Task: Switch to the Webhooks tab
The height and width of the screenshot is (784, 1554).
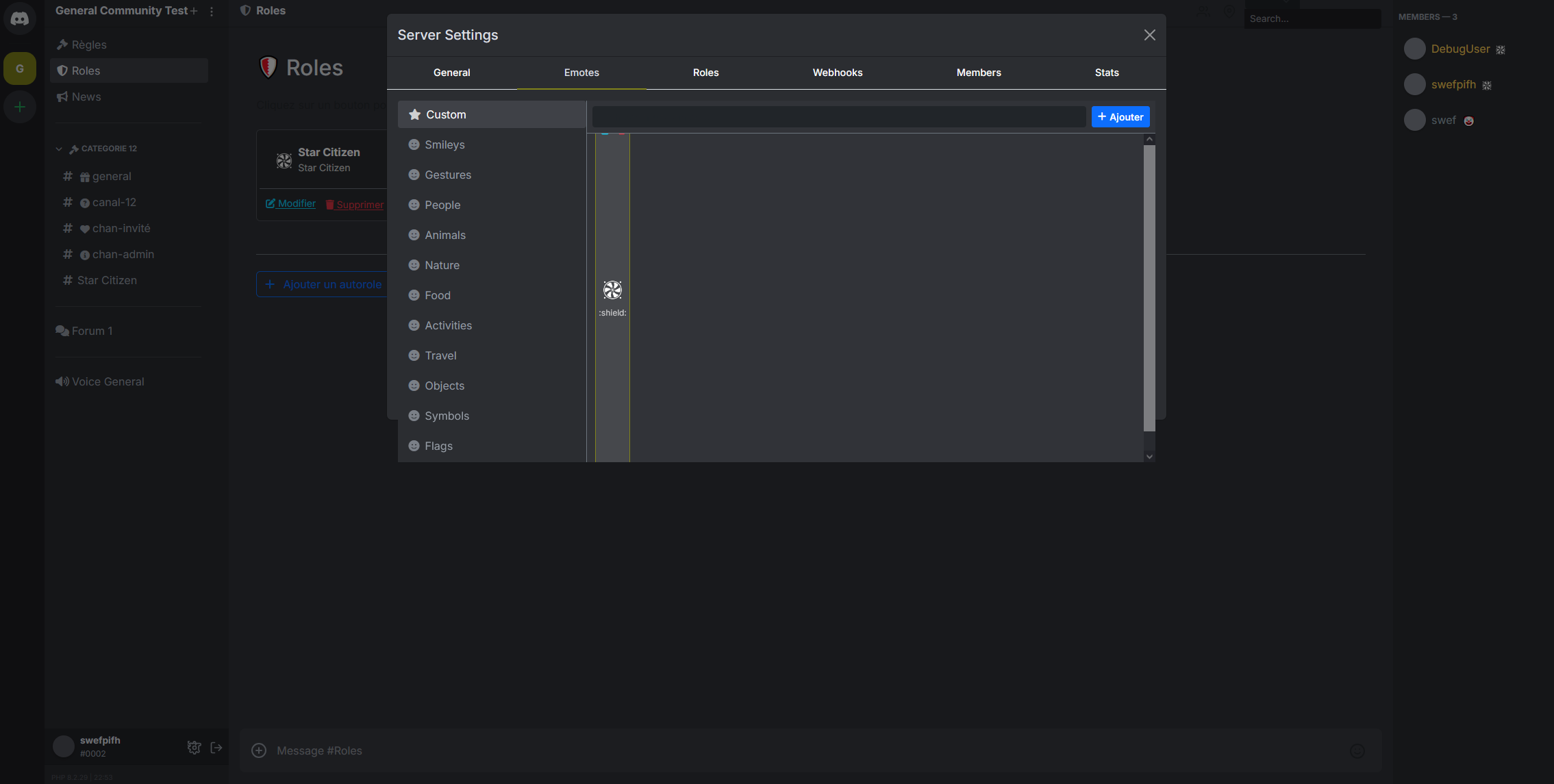Action: (837, 73)
